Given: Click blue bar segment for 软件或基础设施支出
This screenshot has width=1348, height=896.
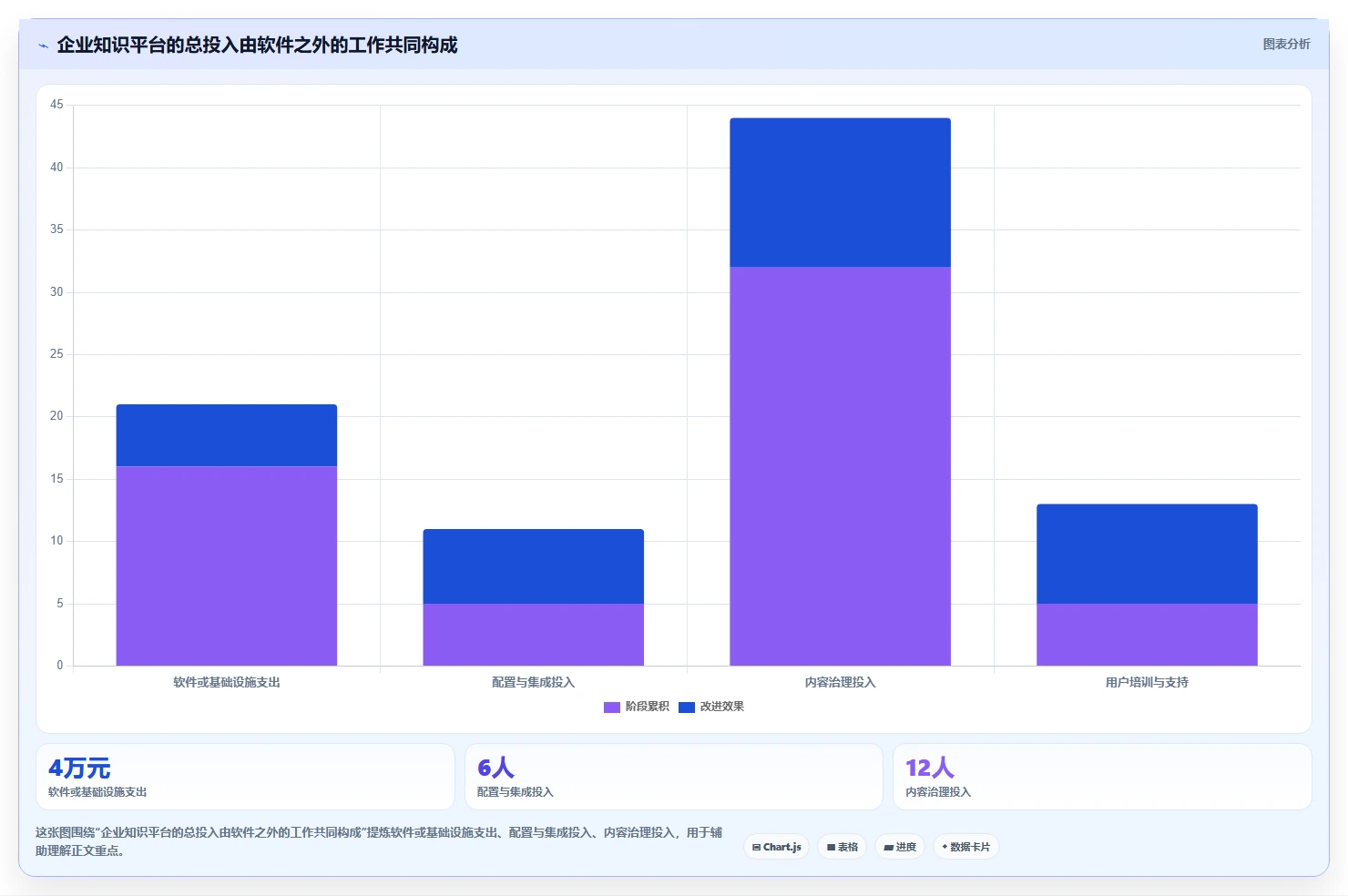Looking at the screenshot, I should click(x=227, y=435).
